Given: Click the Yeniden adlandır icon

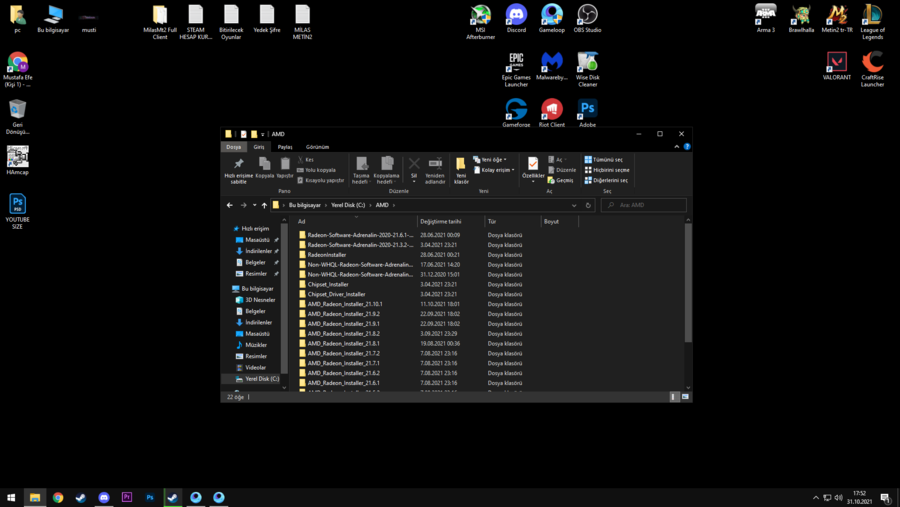Looking at the screenshot, I should pos(435,164).
